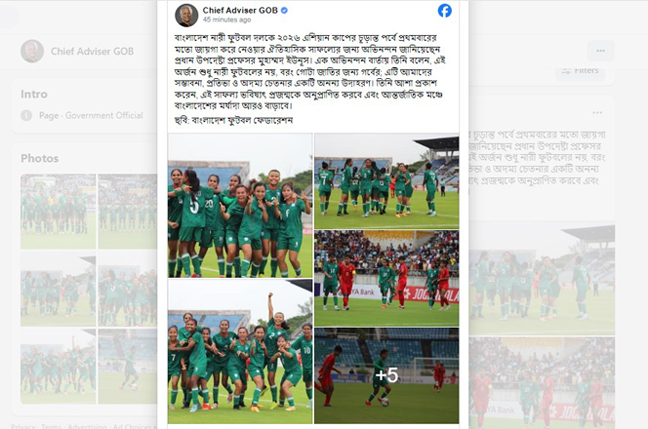Open the first thumbnail in the Photos panel
648x429 pixels.
58,211
